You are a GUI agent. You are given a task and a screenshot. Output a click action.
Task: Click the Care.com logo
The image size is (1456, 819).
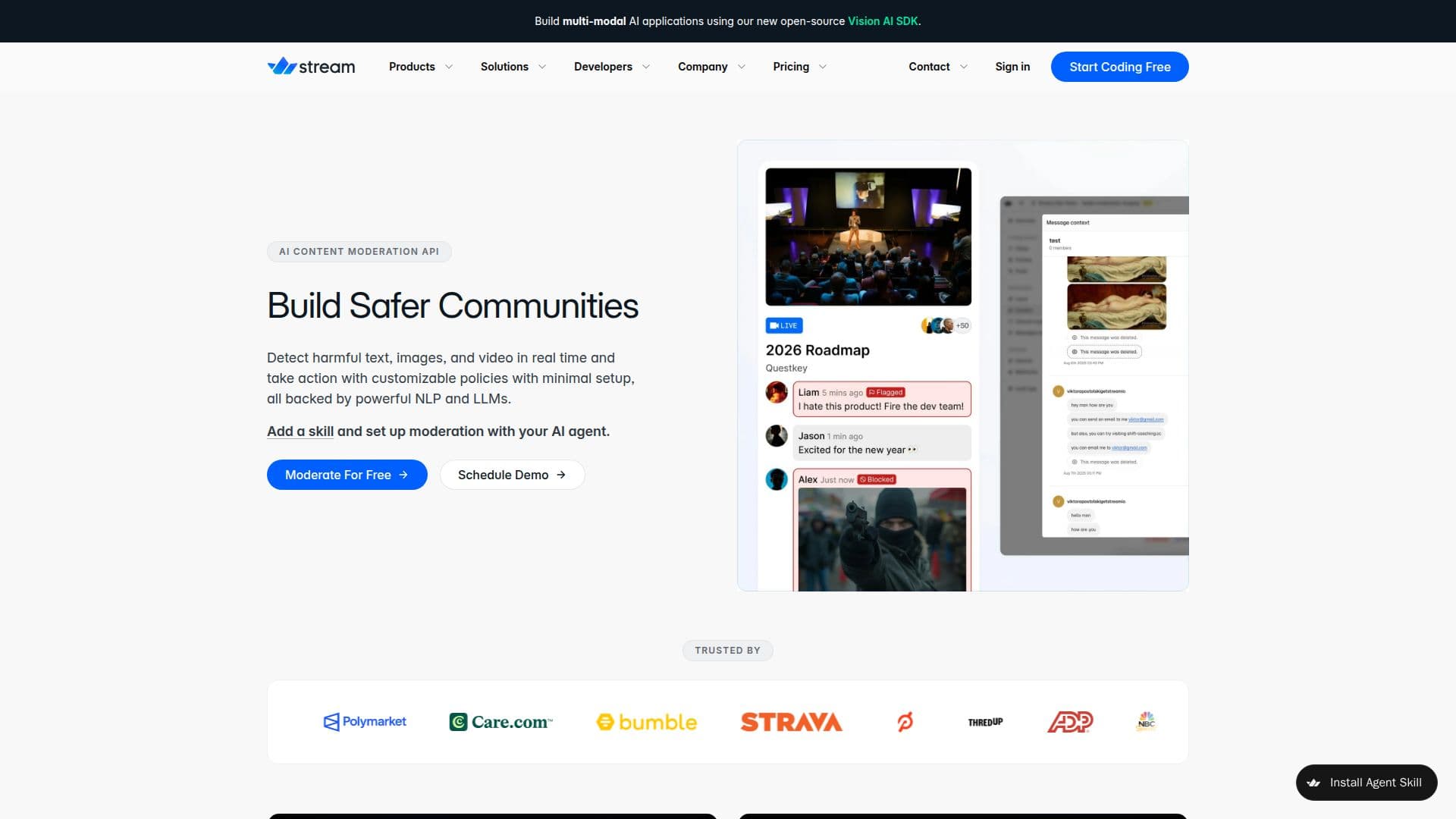(500, 722)
